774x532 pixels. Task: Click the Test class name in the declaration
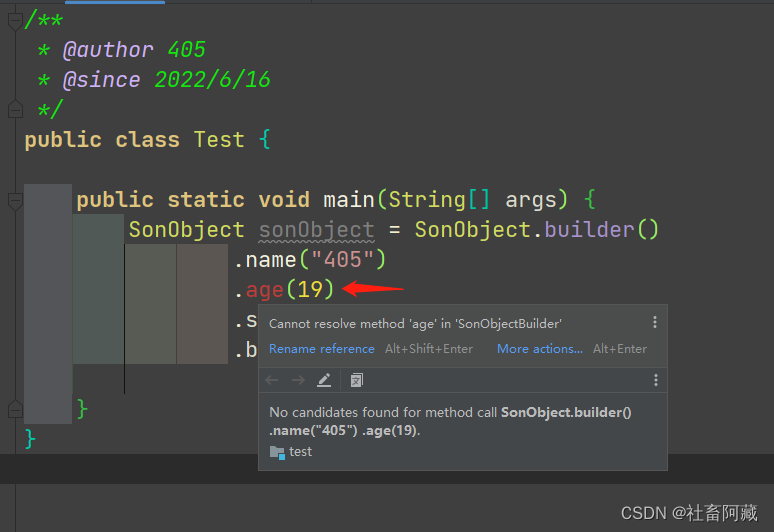pyautogui.click(x=219, y=140)
